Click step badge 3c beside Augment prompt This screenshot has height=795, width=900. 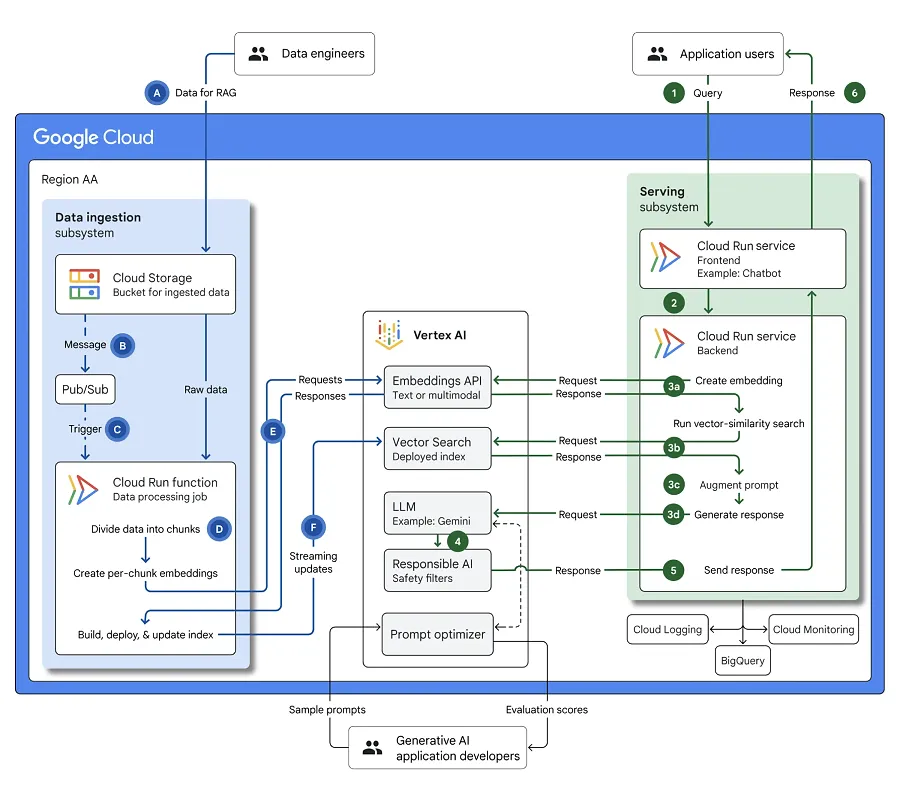tap(674, 484)
